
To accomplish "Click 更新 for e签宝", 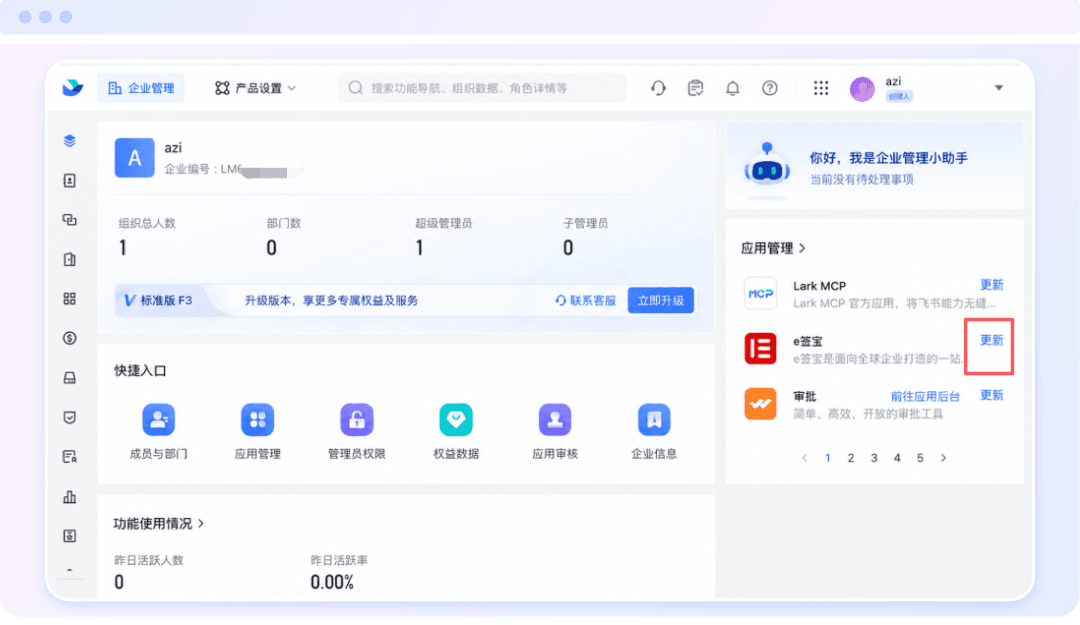I will point(992,340).
